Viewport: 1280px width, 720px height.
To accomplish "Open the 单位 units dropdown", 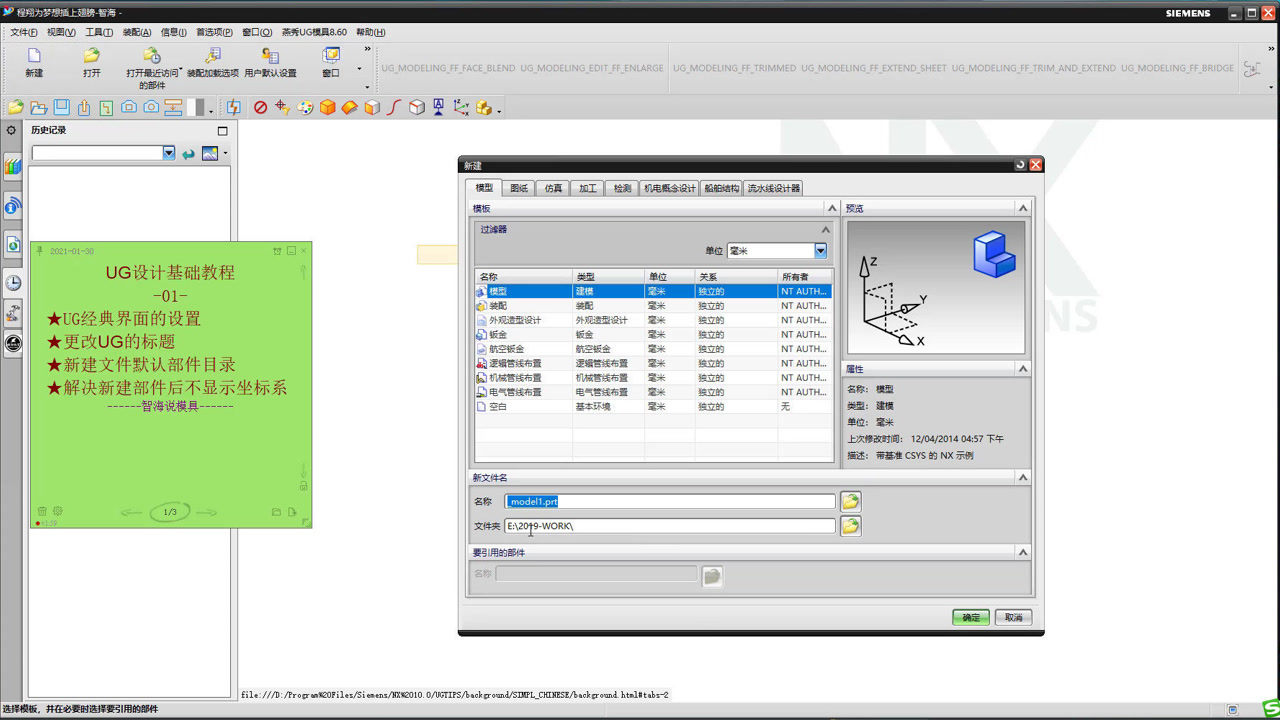I will tap(820, 251).
